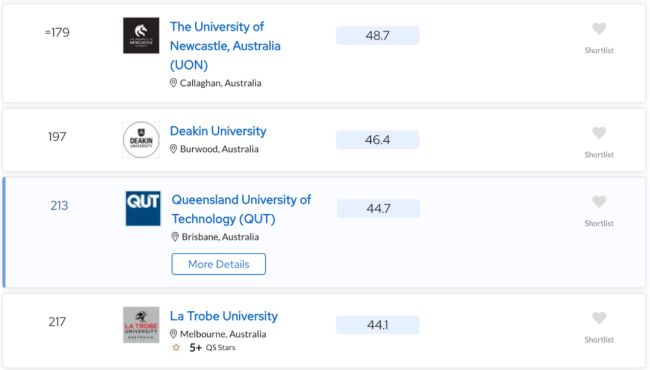Image resolution: width=650 pixels, height=370 pixels.
Task: Click the Burwood, Australia location pin
Action: [x=173, y=149]
